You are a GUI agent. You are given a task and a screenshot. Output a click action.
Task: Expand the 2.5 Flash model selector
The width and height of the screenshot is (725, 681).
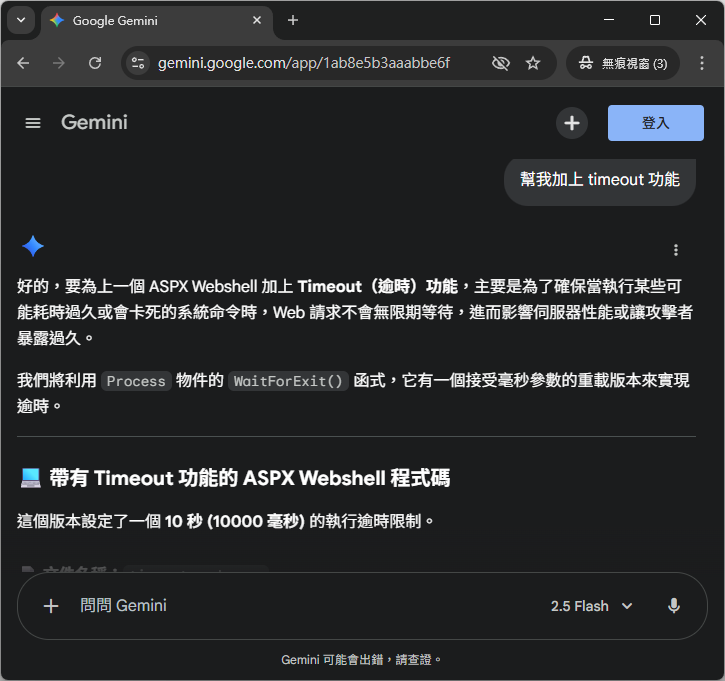point(592,606)
